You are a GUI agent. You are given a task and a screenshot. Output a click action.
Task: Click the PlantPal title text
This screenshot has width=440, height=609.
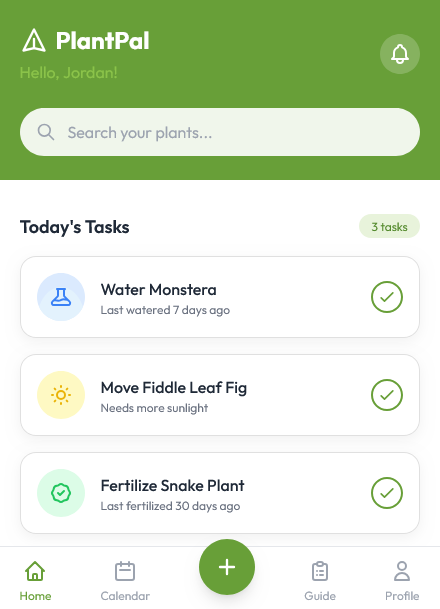click(x=103, y=41)
